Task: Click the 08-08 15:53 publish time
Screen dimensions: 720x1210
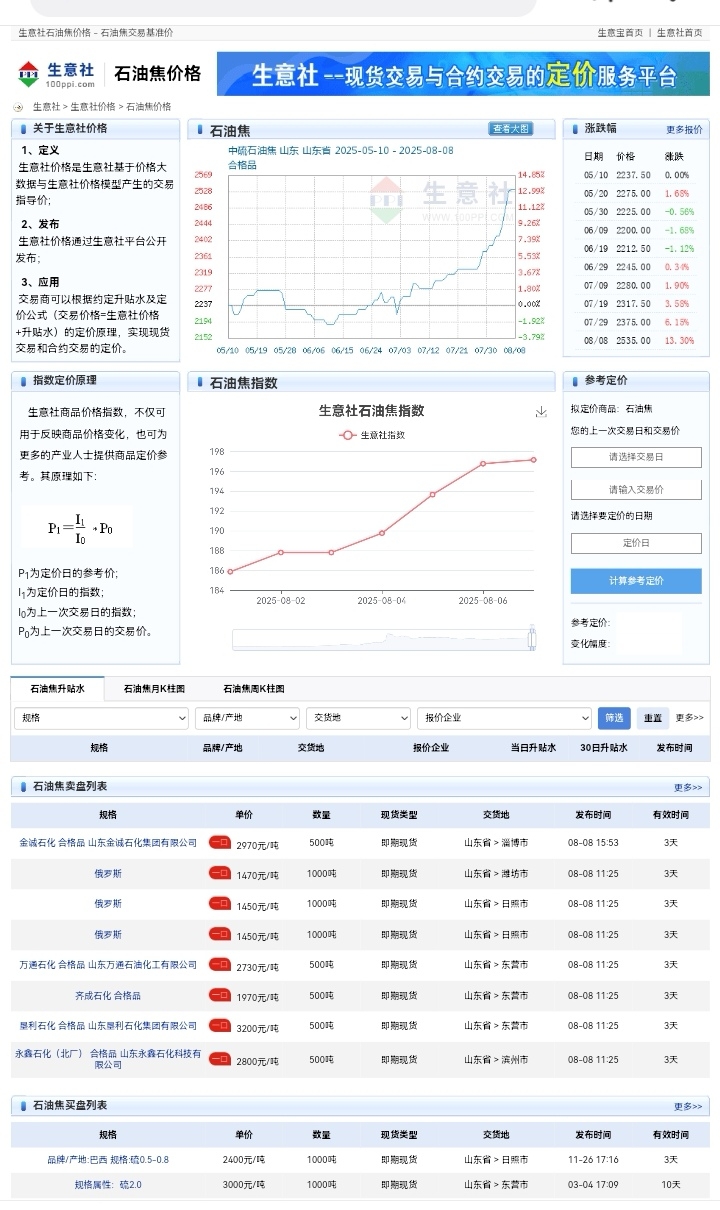Action: tap(593, 843)
